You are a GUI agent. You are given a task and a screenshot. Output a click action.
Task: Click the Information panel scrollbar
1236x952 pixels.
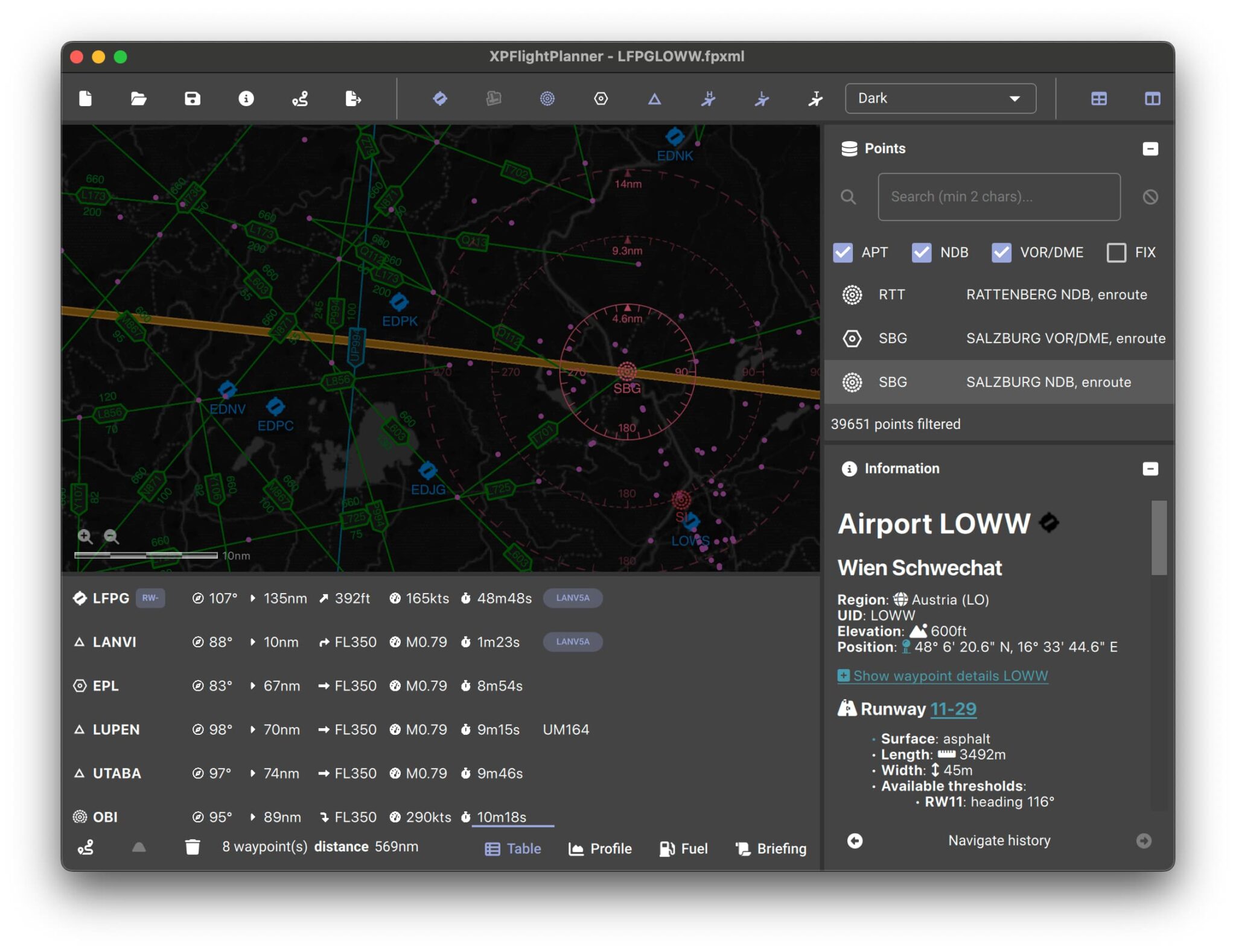tap(1158, 537)
